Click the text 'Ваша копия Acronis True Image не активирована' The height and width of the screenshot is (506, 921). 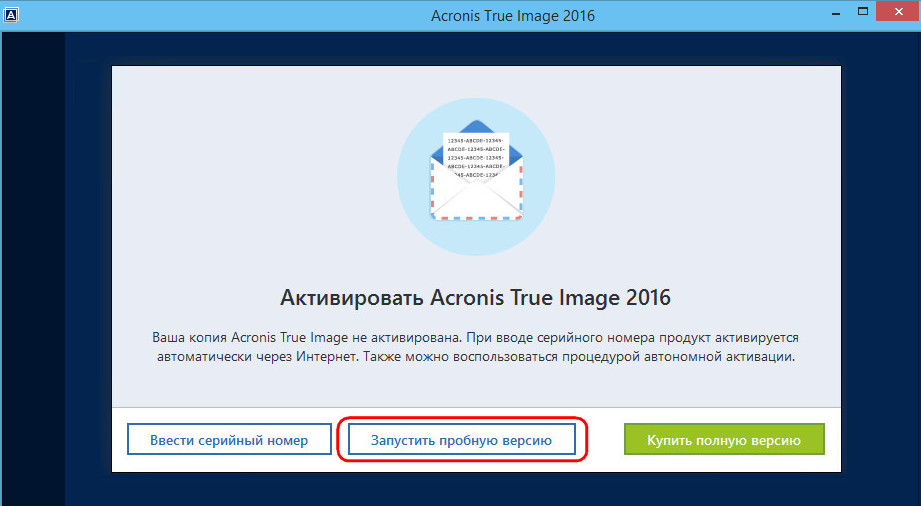(x=308, y=338)
